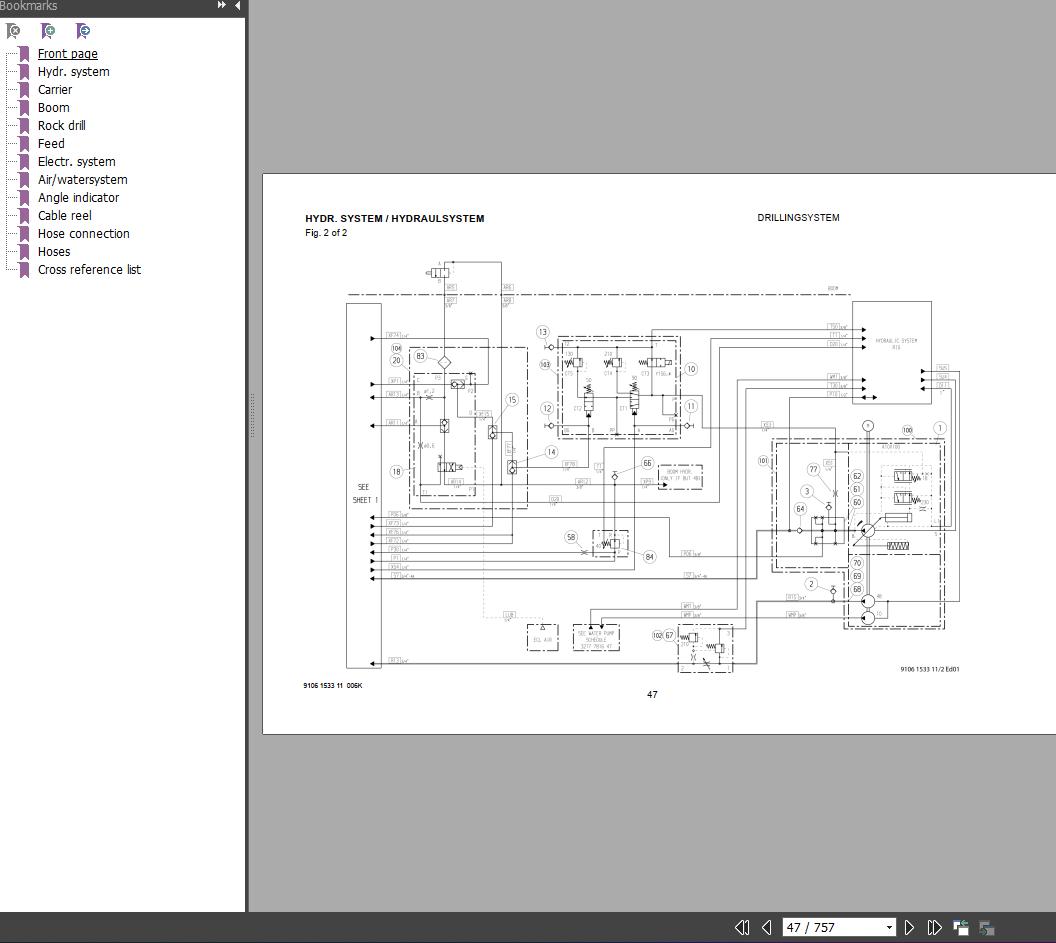This screenshot has width=1056, height=943.
Task: Open the page number dropdown arrow
Action: (889, 927)
